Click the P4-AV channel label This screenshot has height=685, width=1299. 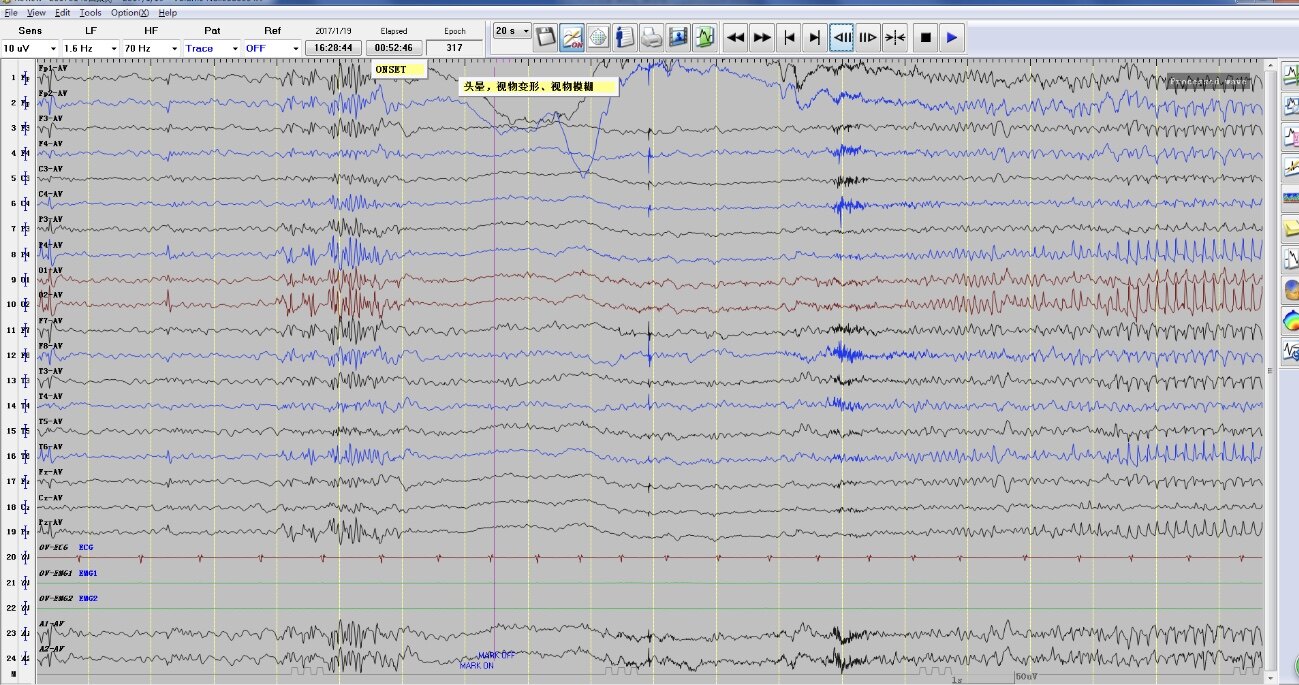(x=52, y=245)
